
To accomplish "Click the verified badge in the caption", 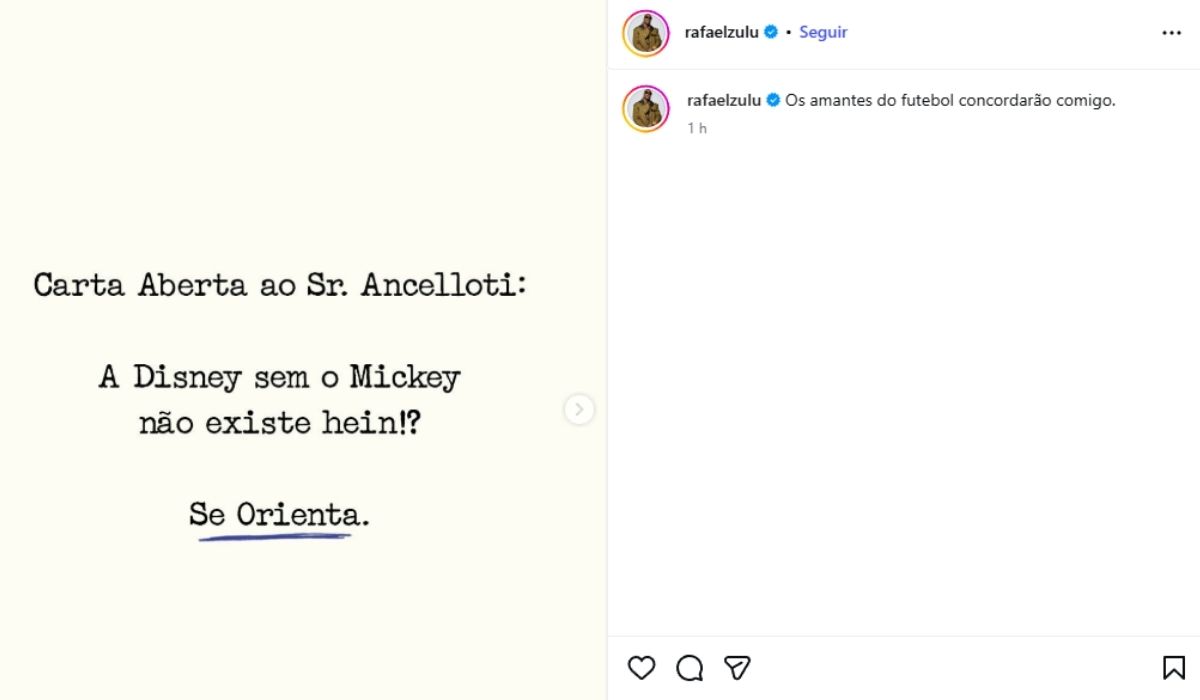I will tap(773, 100).
